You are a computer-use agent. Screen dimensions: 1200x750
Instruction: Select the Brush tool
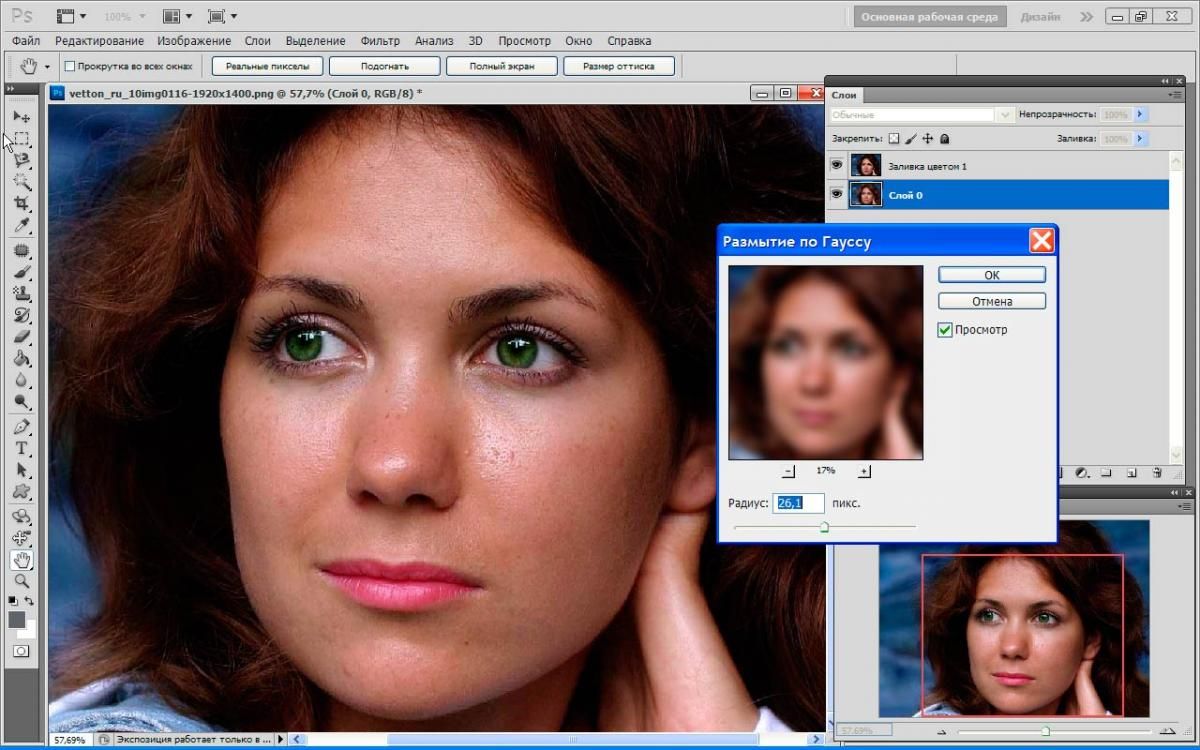[x=21, y=272]
